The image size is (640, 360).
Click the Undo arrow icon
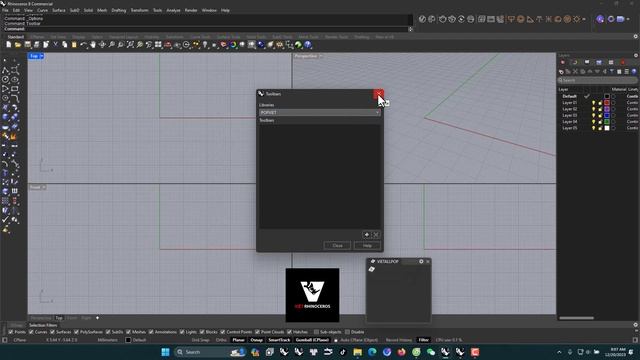[x=83, y=45]
